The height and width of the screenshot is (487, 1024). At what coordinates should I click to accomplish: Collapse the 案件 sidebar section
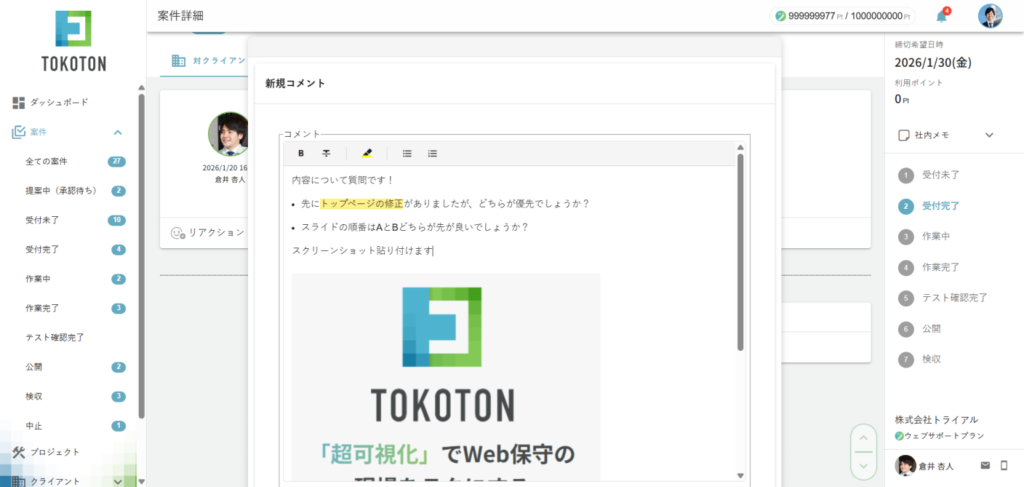coord(118,132)
